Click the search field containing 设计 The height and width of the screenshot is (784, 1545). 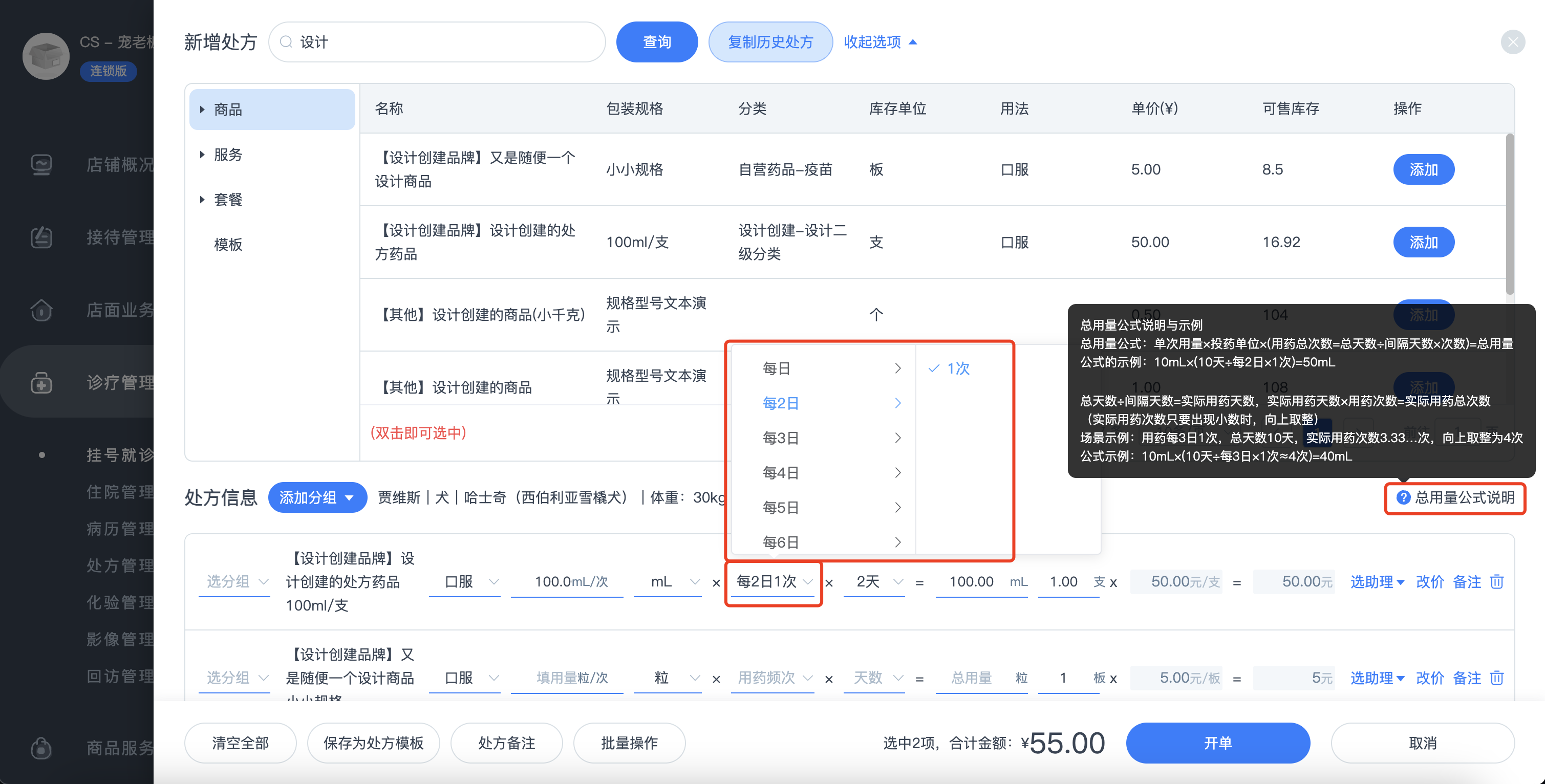[x=437, y=42]
